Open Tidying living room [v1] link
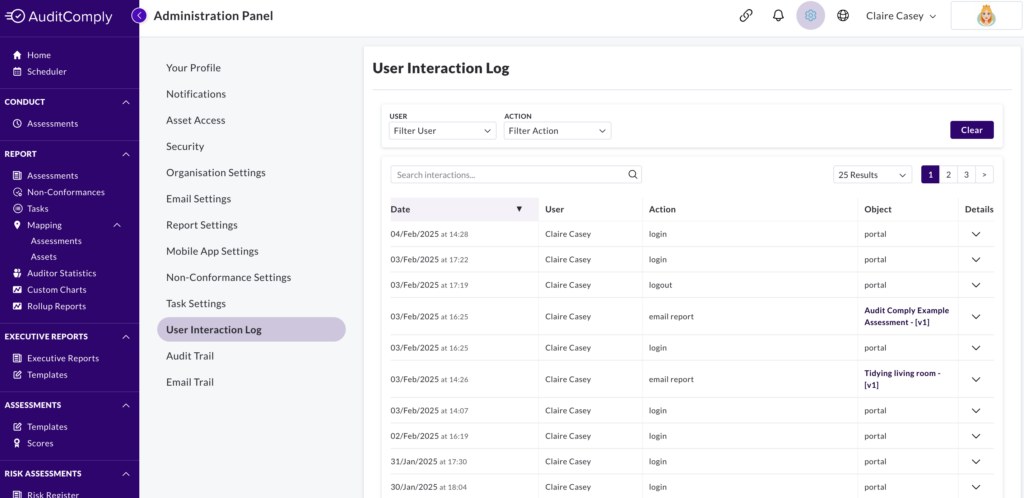This screenshot has width=1024, height=498. pos(902,379)
